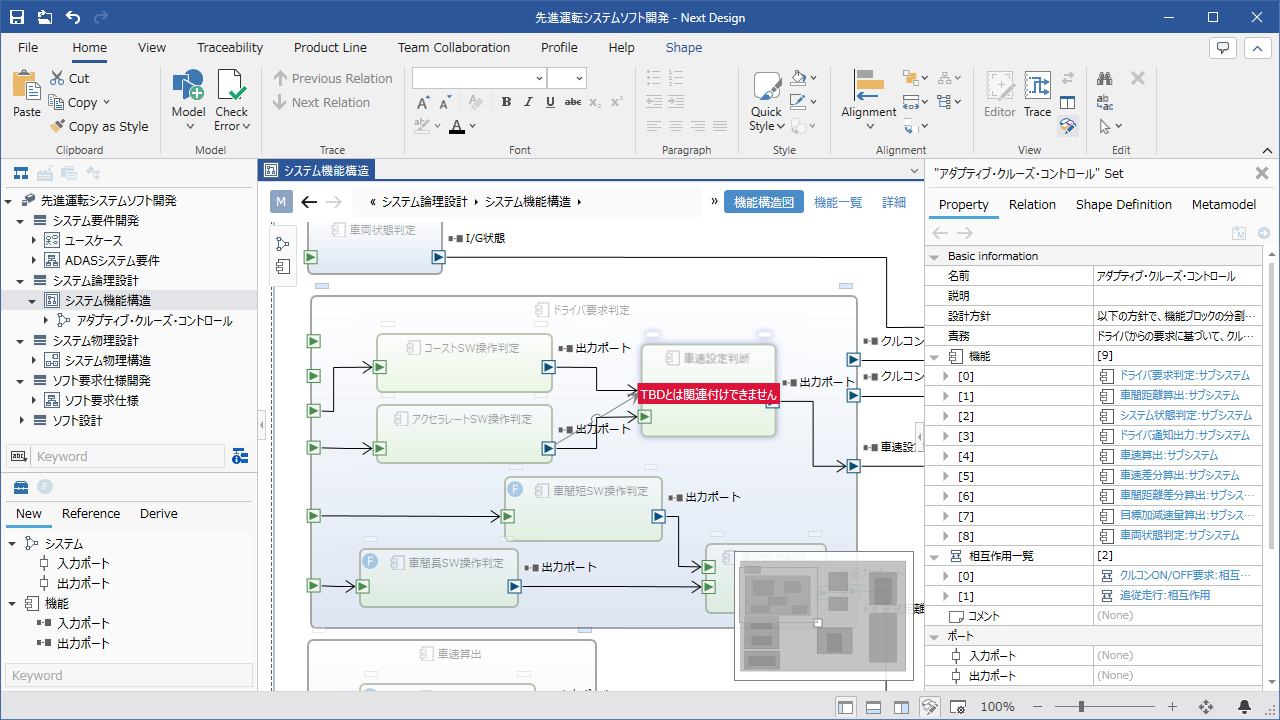Click the Cut scissors icon
1280x720 pixels.
click(56, 78)
